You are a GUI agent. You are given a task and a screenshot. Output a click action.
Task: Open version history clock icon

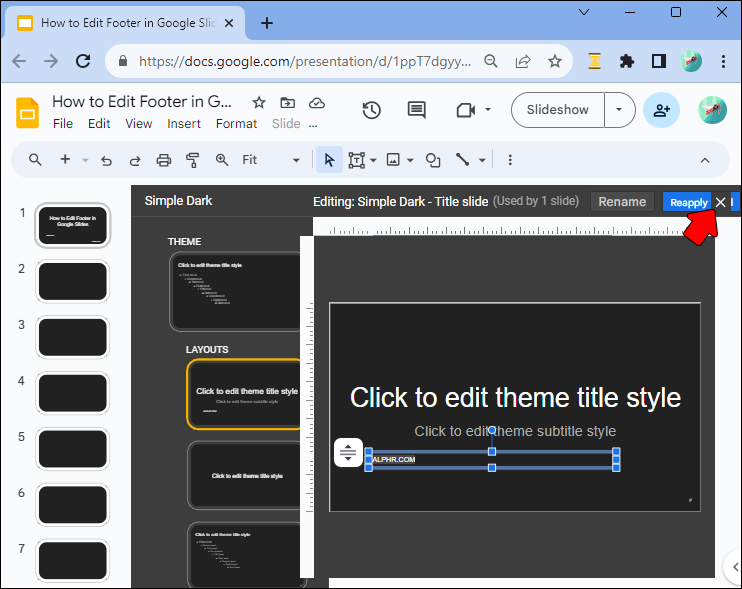(372, 110)
